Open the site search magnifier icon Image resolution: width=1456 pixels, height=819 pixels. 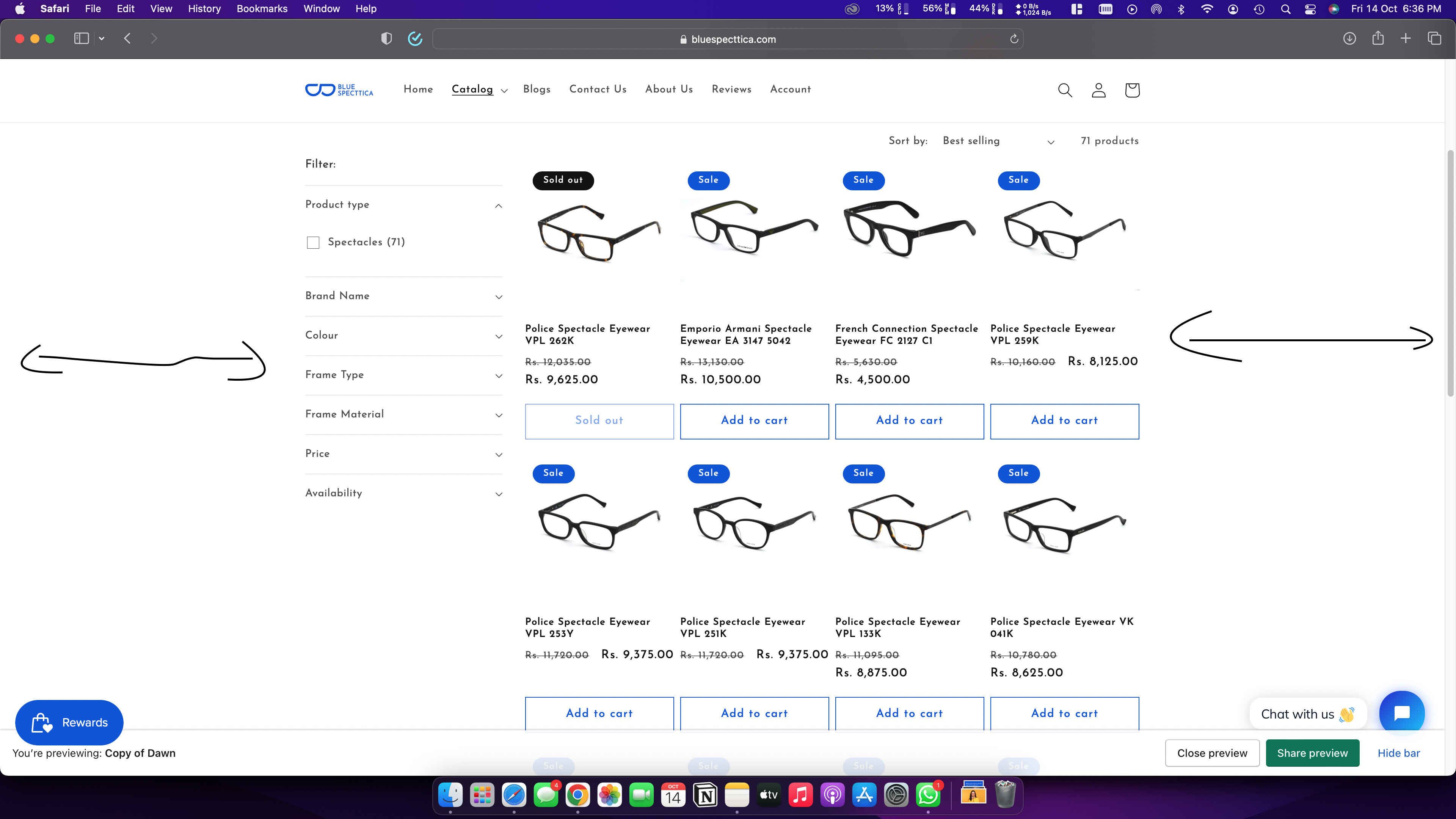(x=1065, y=90)
